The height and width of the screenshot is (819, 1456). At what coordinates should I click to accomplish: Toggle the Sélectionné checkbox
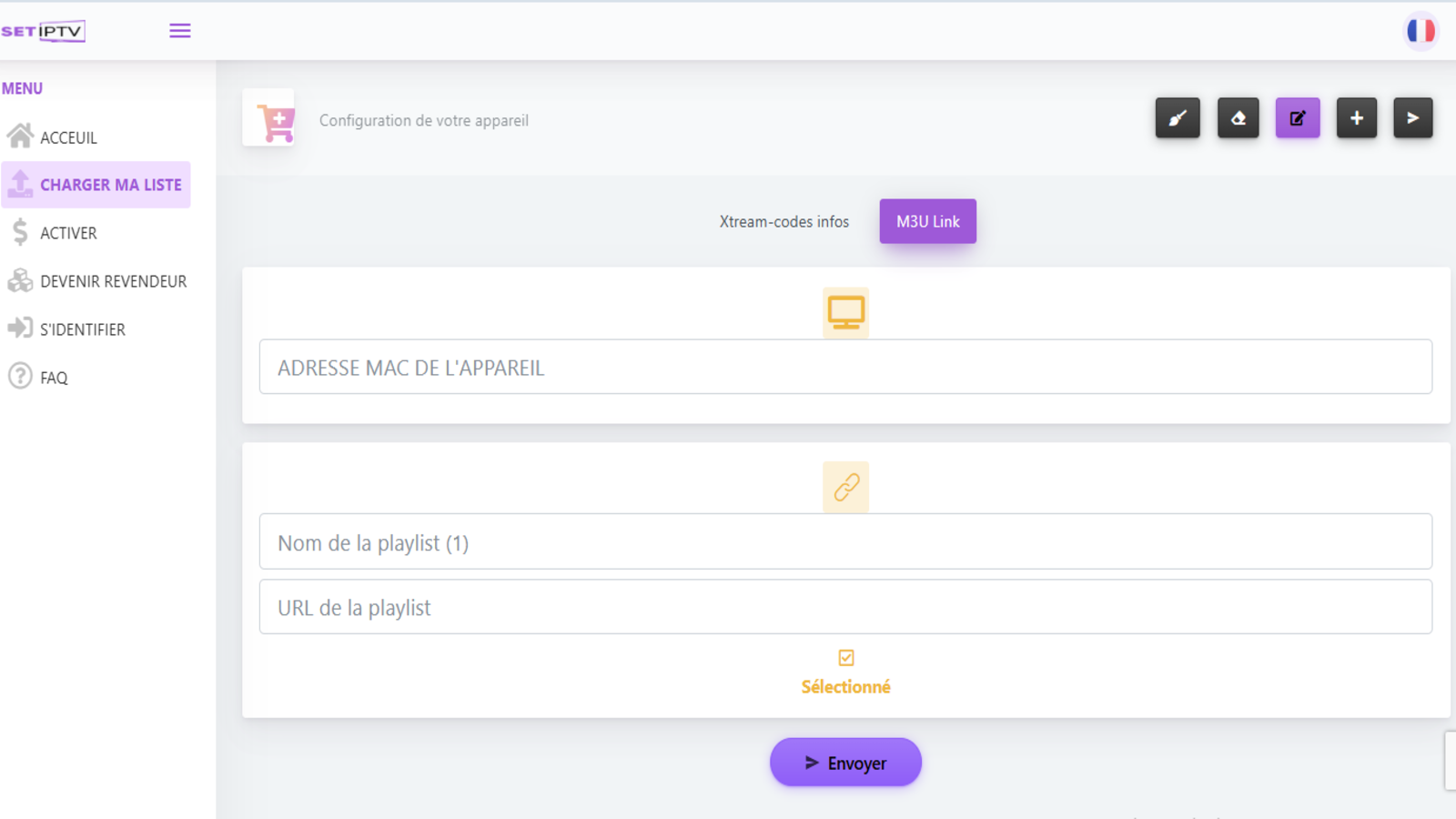(846, 658)
